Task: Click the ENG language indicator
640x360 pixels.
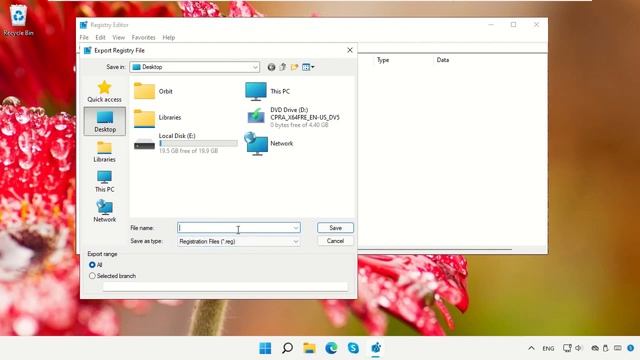Action: click(548, 349)
